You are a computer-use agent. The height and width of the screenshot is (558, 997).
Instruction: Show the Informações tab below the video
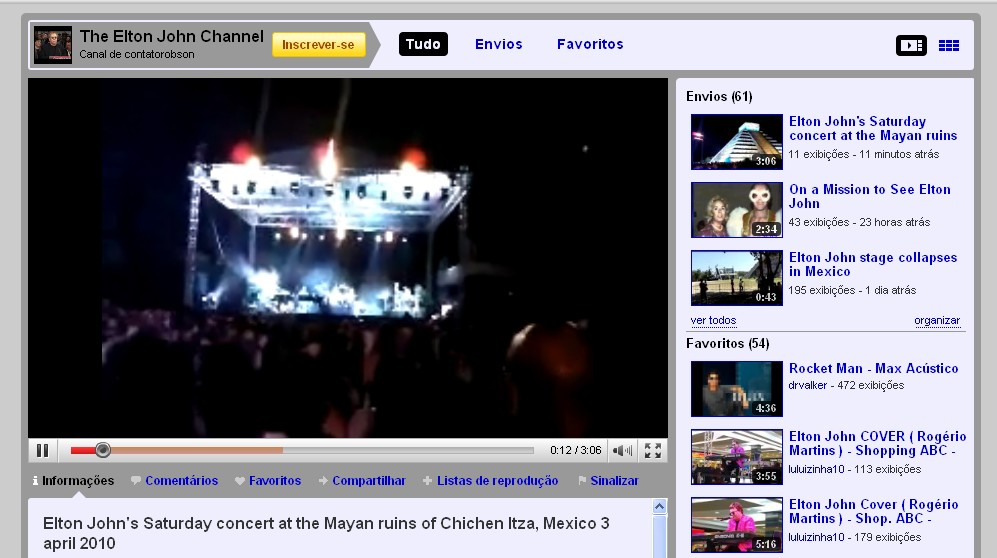[x=72, y=480]
